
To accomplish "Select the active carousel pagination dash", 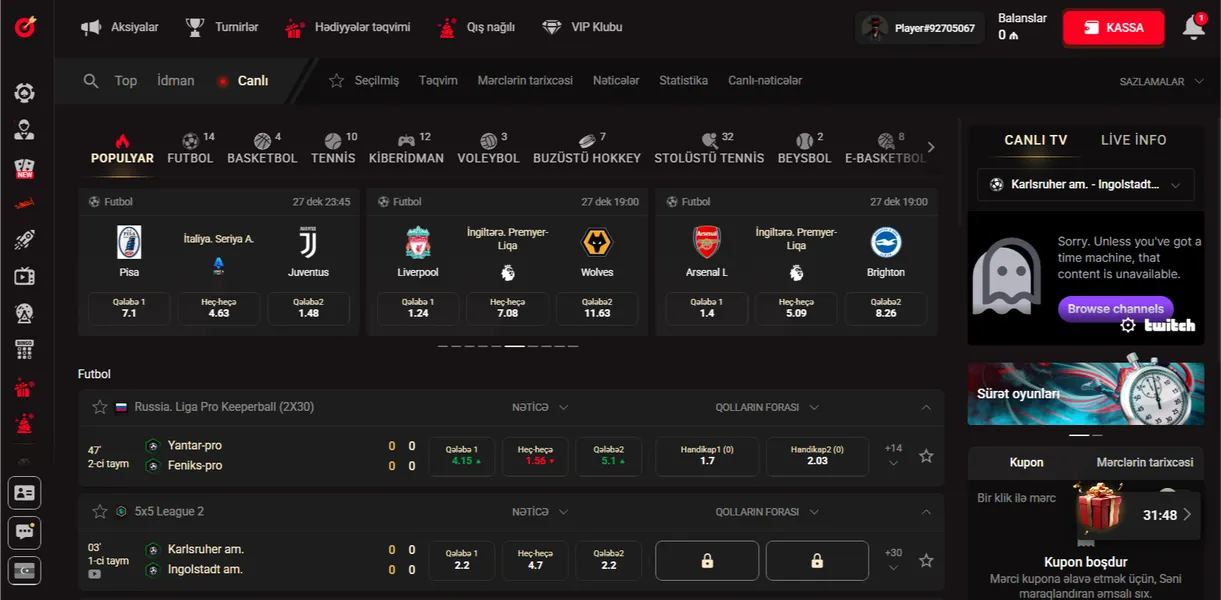I will click(514, 346).
